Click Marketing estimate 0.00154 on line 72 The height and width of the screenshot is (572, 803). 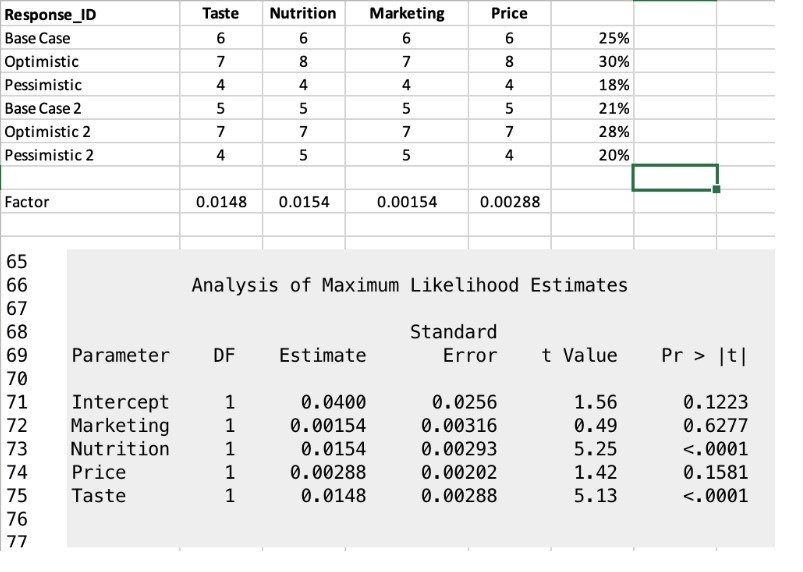point(328,426)
